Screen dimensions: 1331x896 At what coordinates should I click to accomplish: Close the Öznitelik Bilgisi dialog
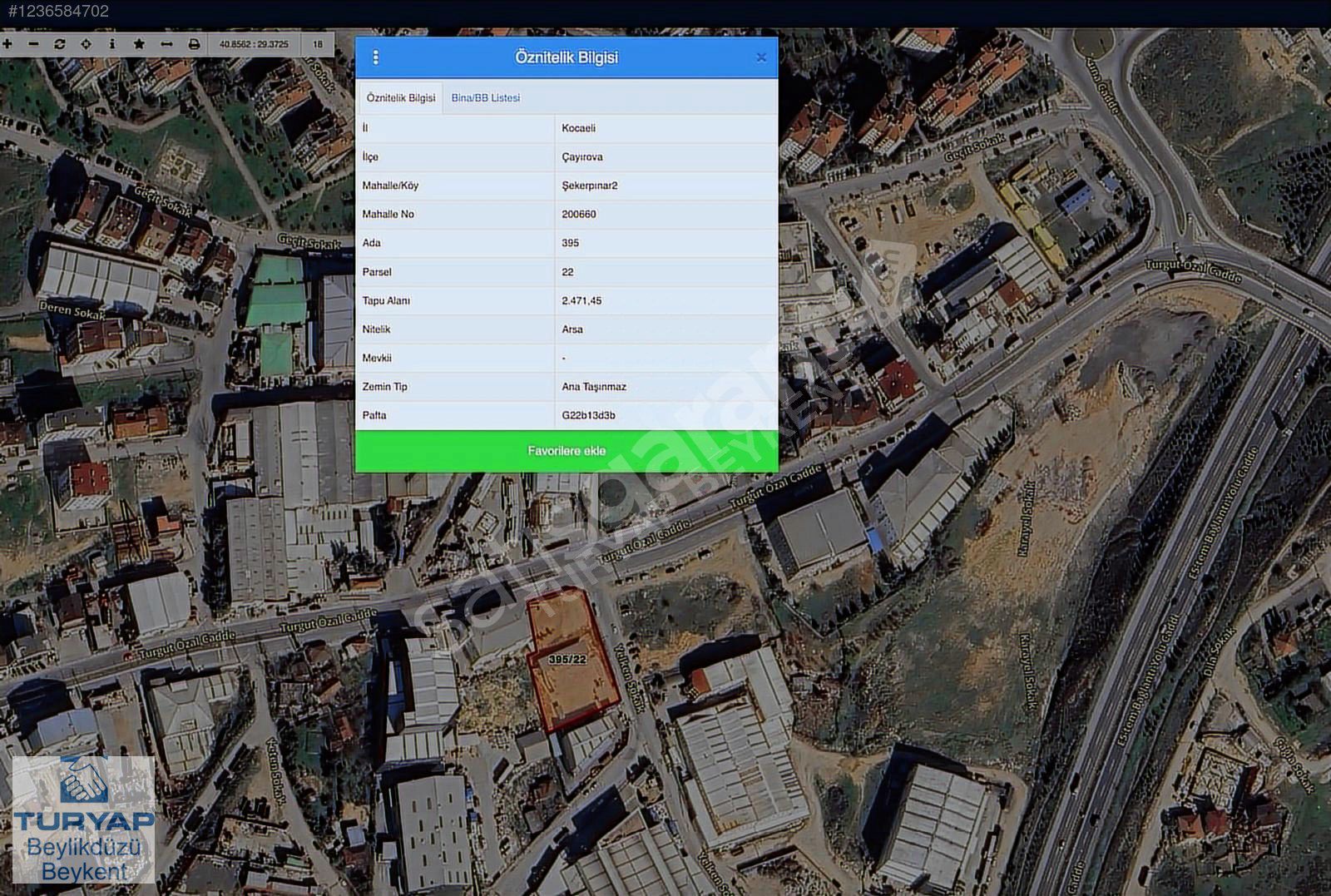[760, 57]
